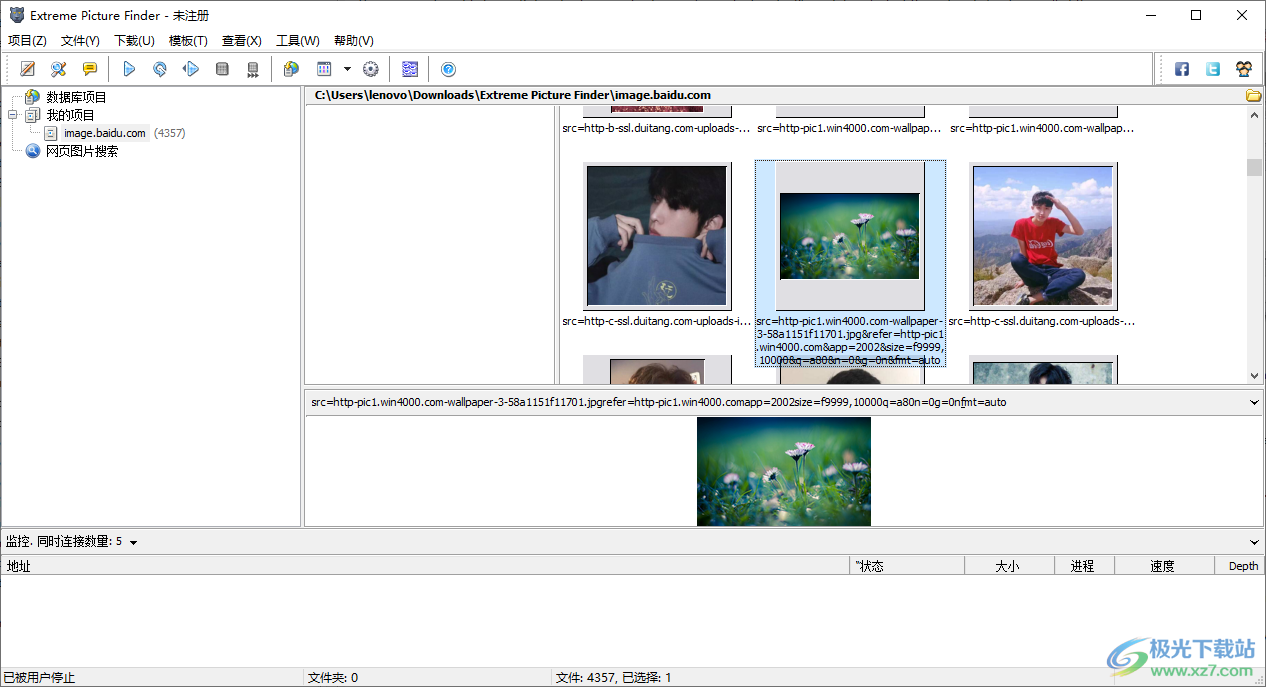Image resolution: width=1266 pixels, height=687 pixels.
Task: Sort by the 状态 column header
Action: point(907,566)
